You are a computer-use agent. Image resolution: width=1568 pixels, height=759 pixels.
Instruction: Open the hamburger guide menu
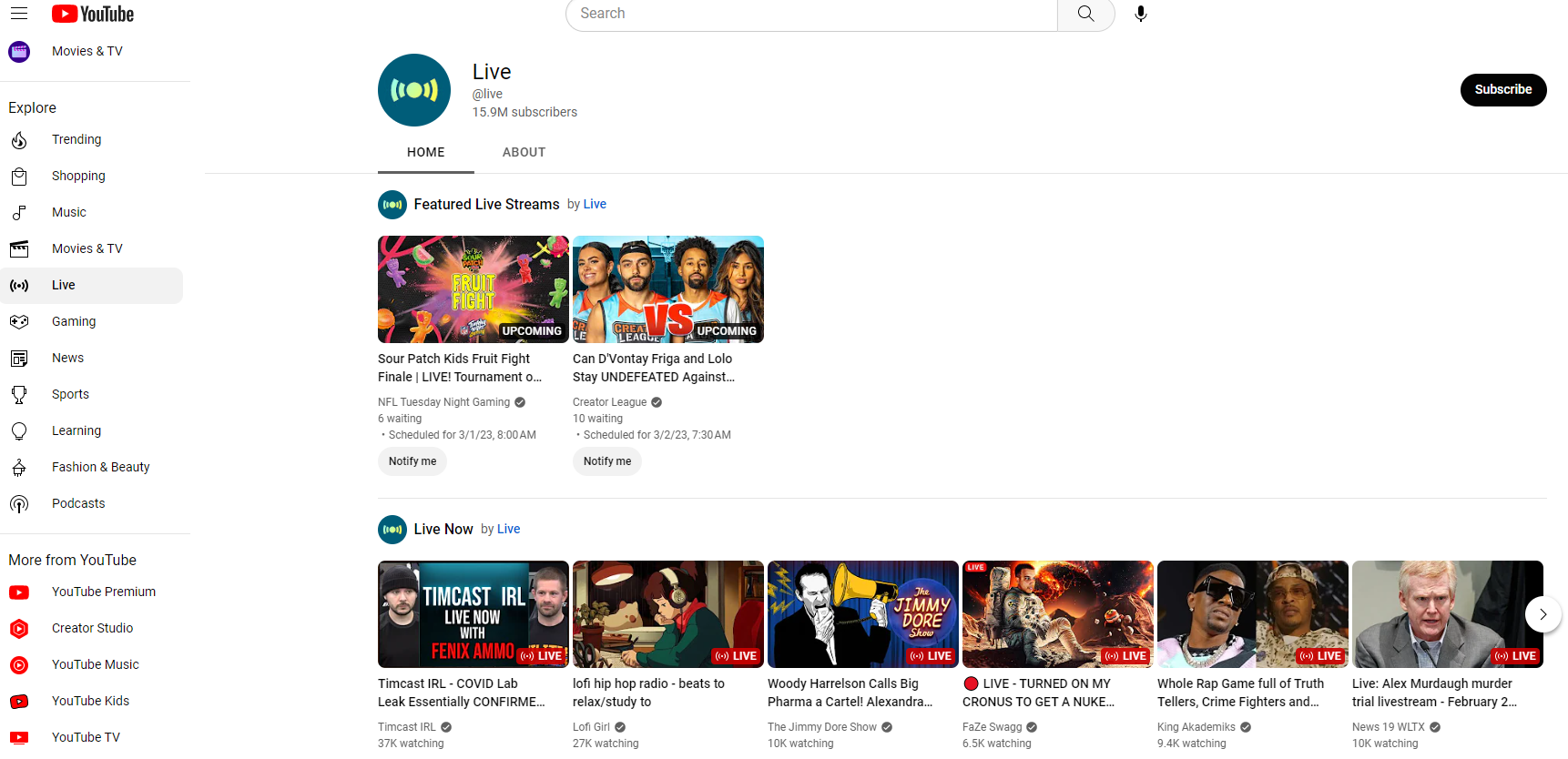(19, 14)
